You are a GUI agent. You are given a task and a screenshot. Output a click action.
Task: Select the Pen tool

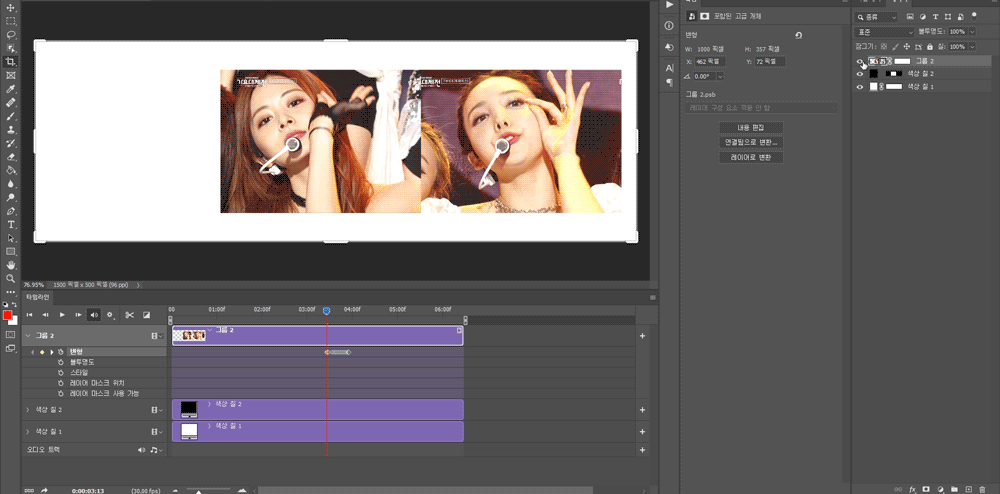pos(11,211)
